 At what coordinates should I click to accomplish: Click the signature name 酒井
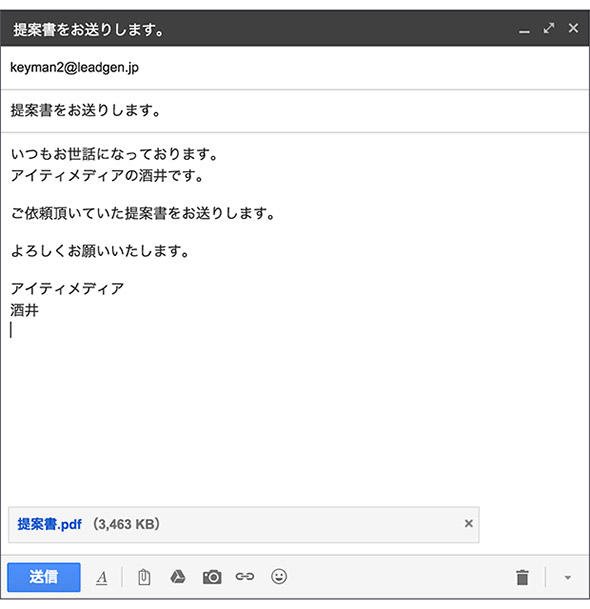point(24,310)
